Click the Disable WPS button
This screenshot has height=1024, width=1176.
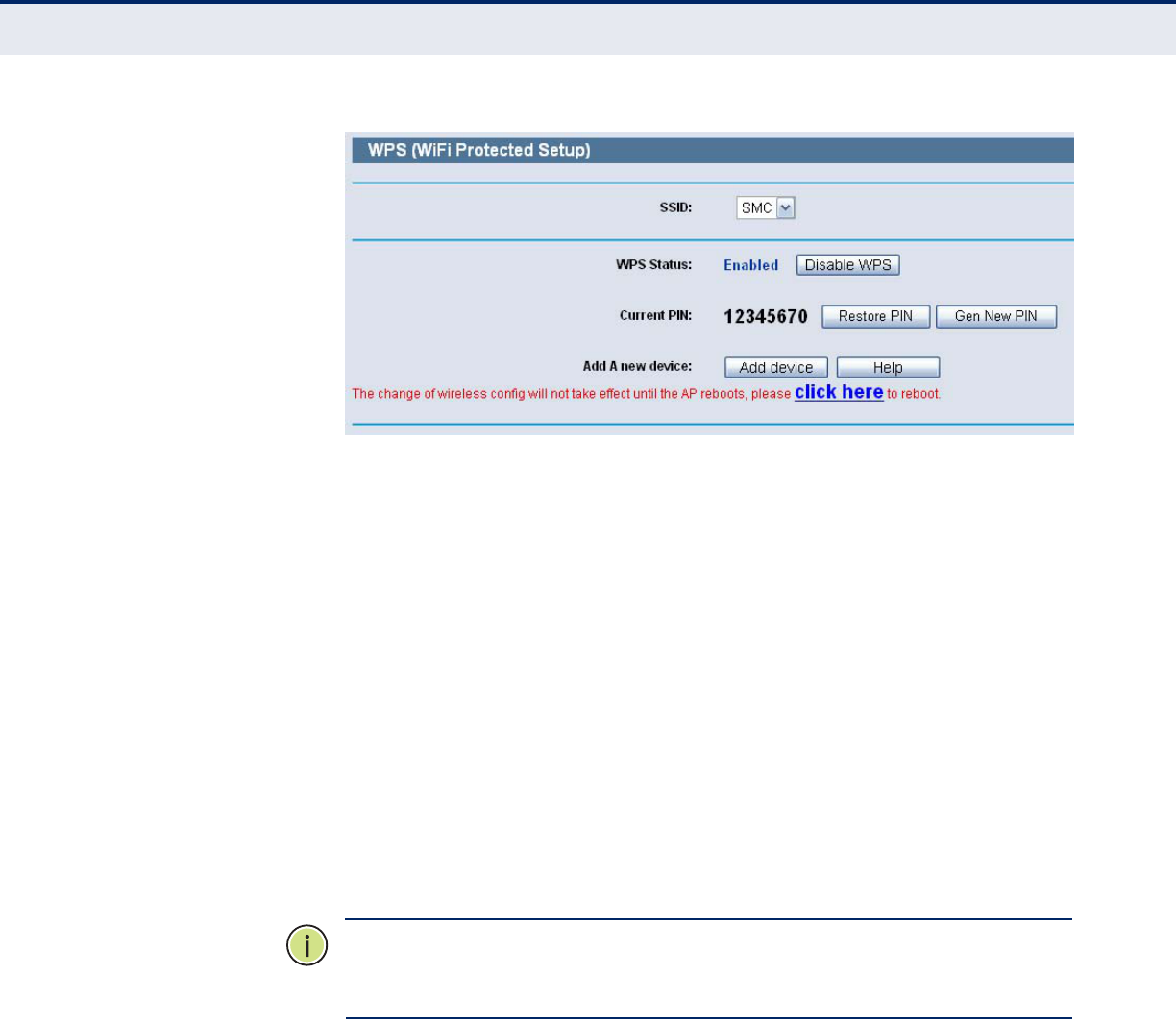coord(847,265)
